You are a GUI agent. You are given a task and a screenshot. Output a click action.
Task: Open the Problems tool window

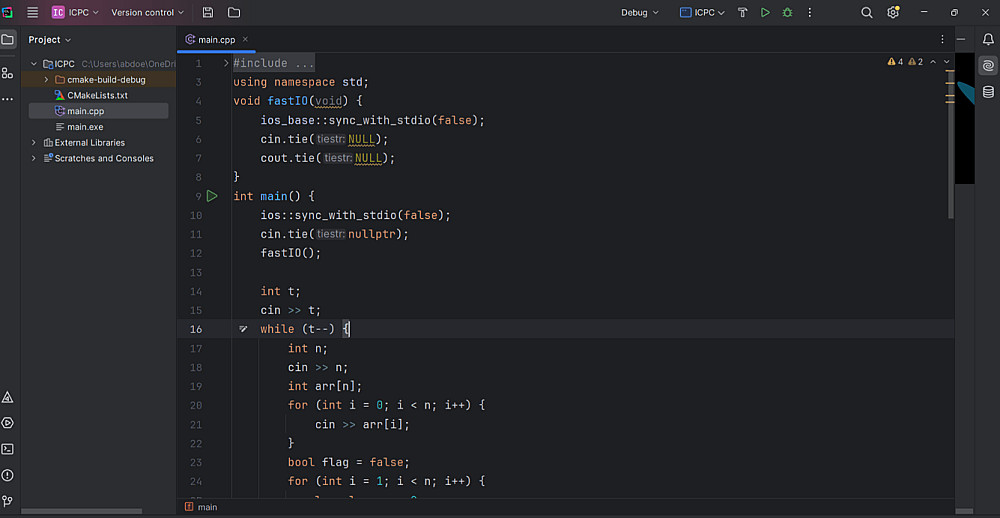(8, 475)
